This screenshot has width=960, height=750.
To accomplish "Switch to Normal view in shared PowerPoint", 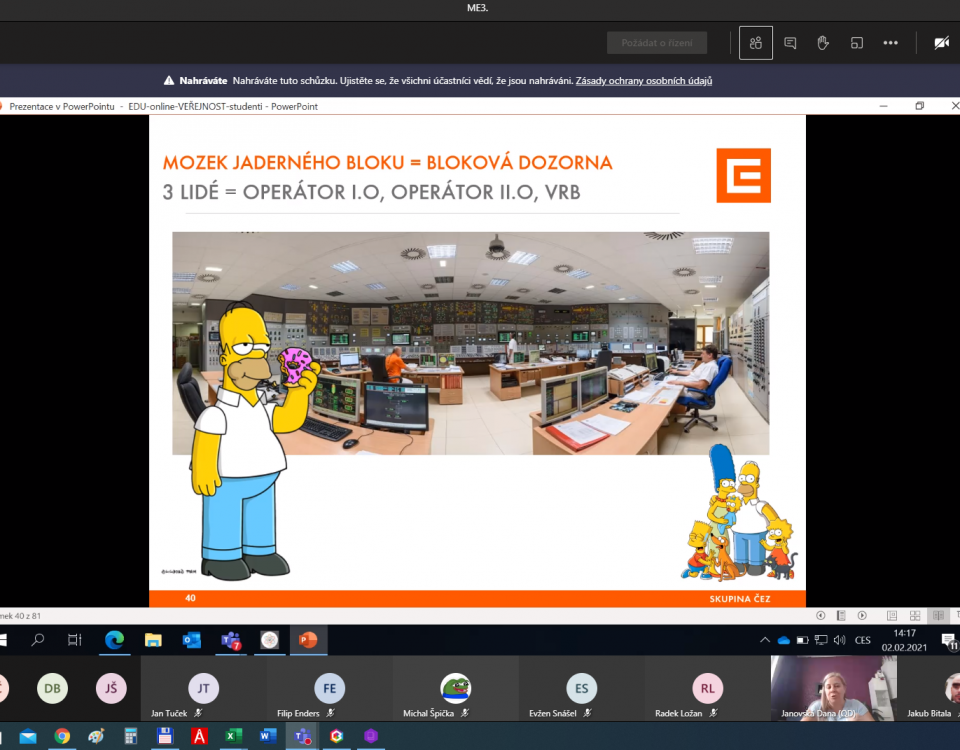I will [x=892, y=615].
